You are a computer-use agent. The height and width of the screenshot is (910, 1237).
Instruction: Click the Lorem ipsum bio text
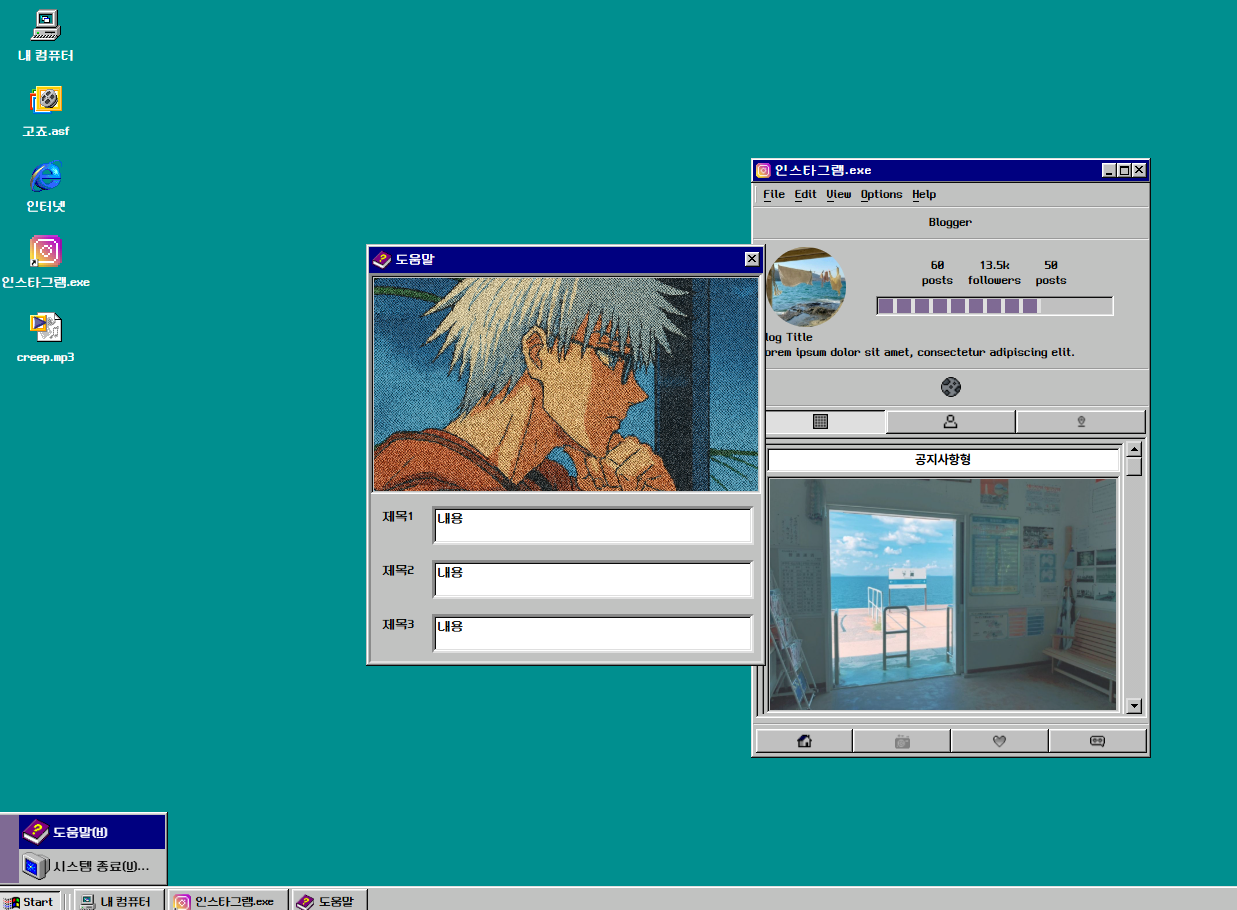point(918,352)
